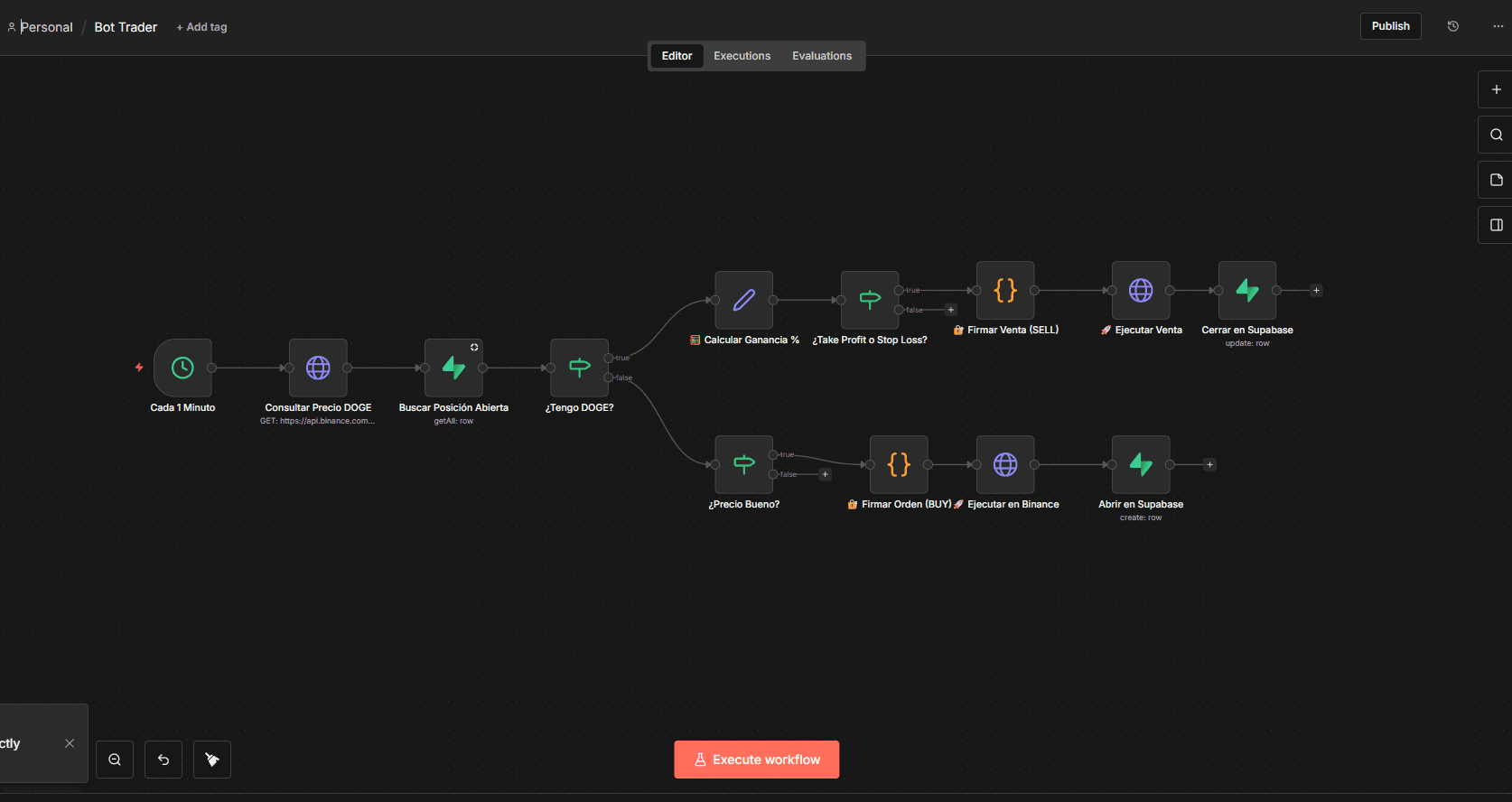Click the Ejecutar en Binance HTTP node

point(1005,464)
